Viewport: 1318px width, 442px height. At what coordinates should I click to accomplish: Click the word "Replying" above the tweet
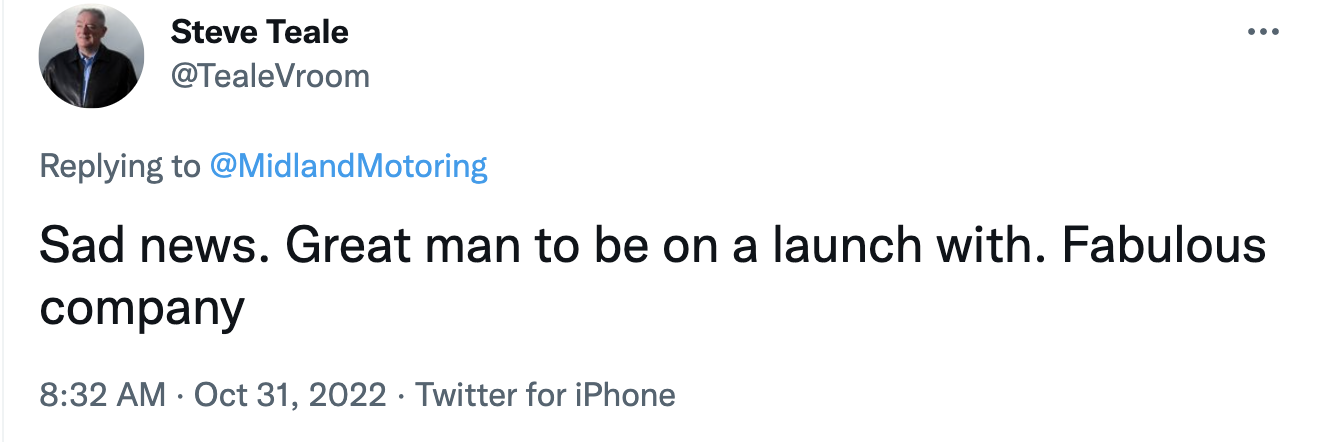(102, 166)
